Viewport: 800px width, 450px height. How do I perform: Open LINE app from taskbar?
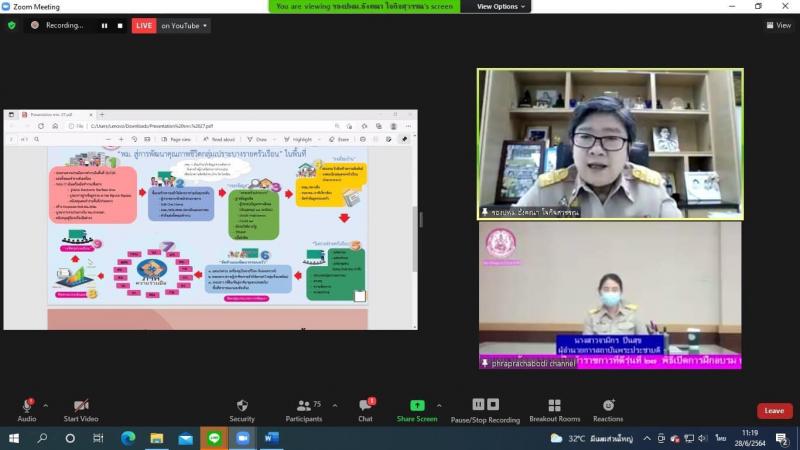click(x=214, y=438)
